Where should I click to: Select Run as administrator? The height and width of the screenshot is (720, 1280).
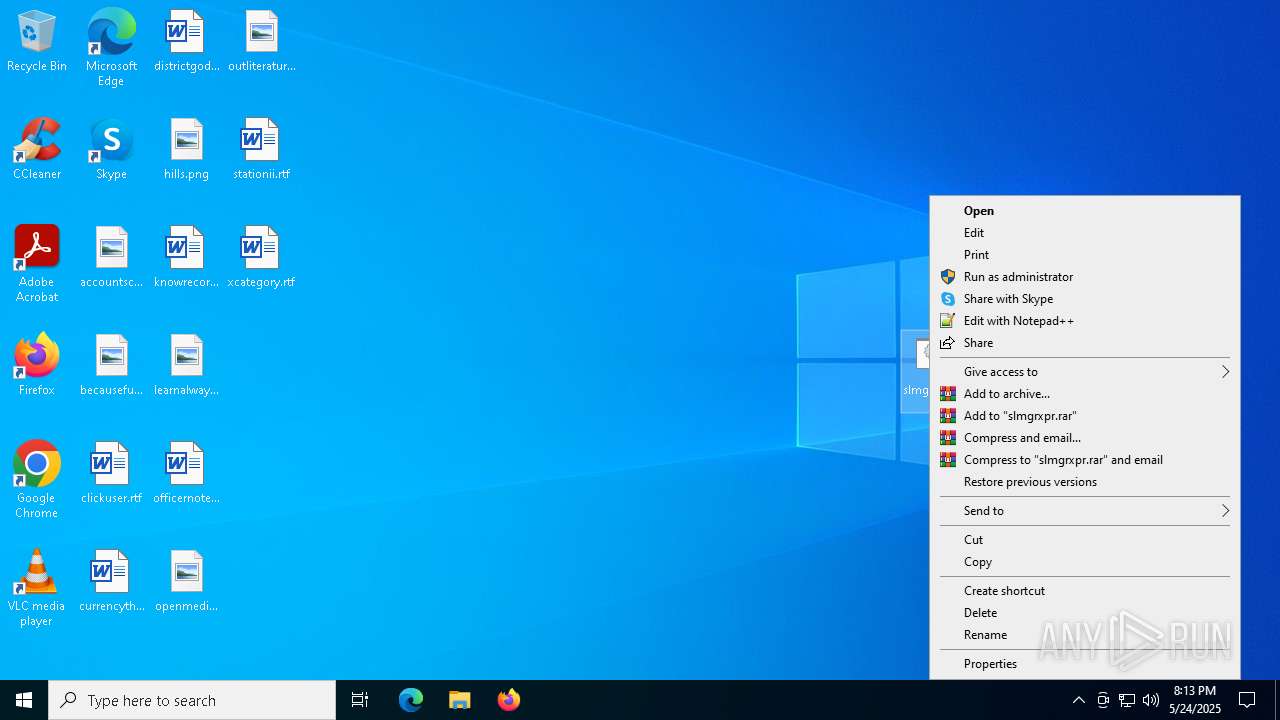[1085, 277]
